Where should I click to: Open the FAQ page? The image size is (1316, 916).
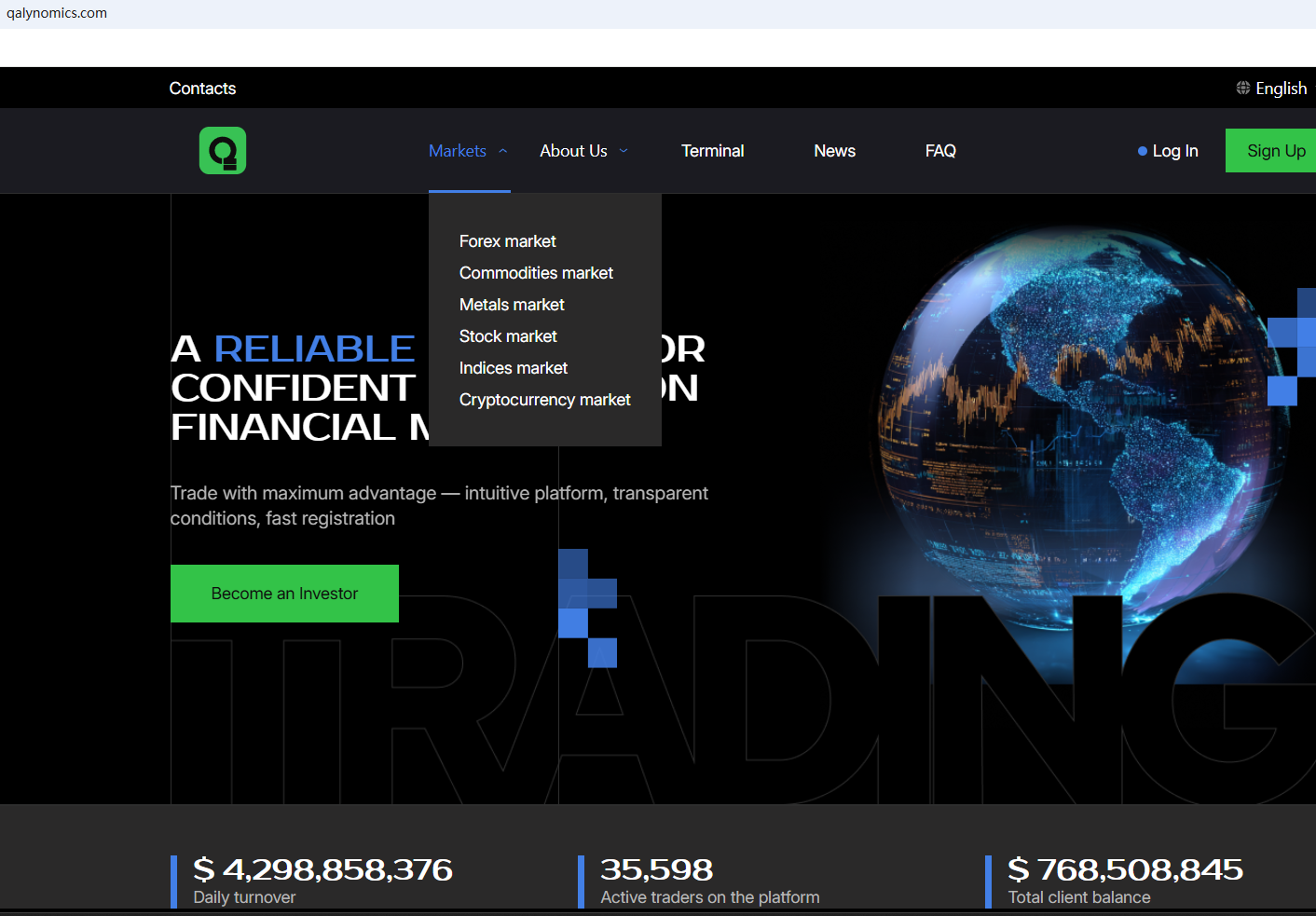(940, 151)
